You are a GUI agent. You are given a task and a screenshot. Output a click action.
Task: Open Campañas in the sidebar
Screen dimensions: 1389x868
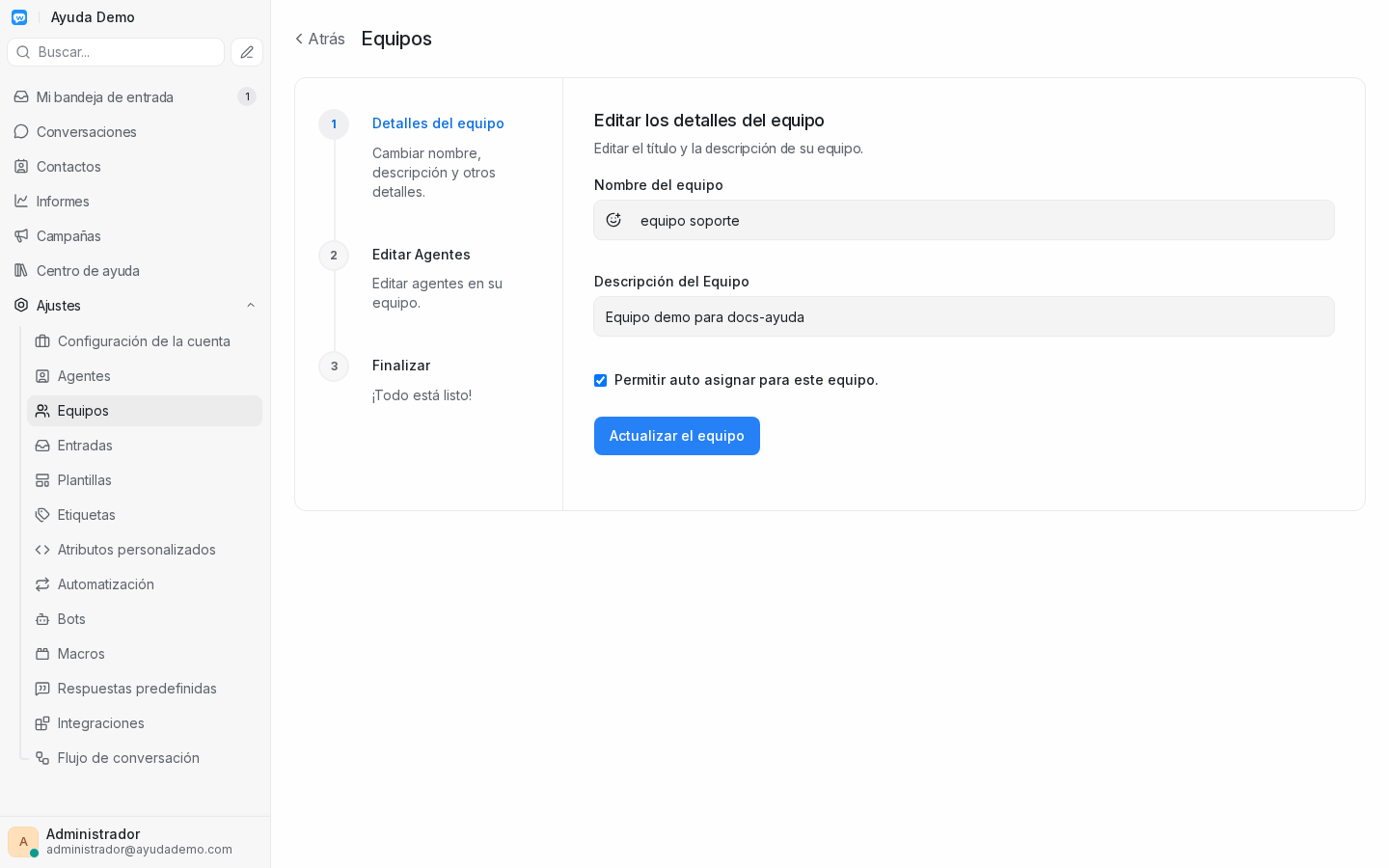tap(135, 235)
